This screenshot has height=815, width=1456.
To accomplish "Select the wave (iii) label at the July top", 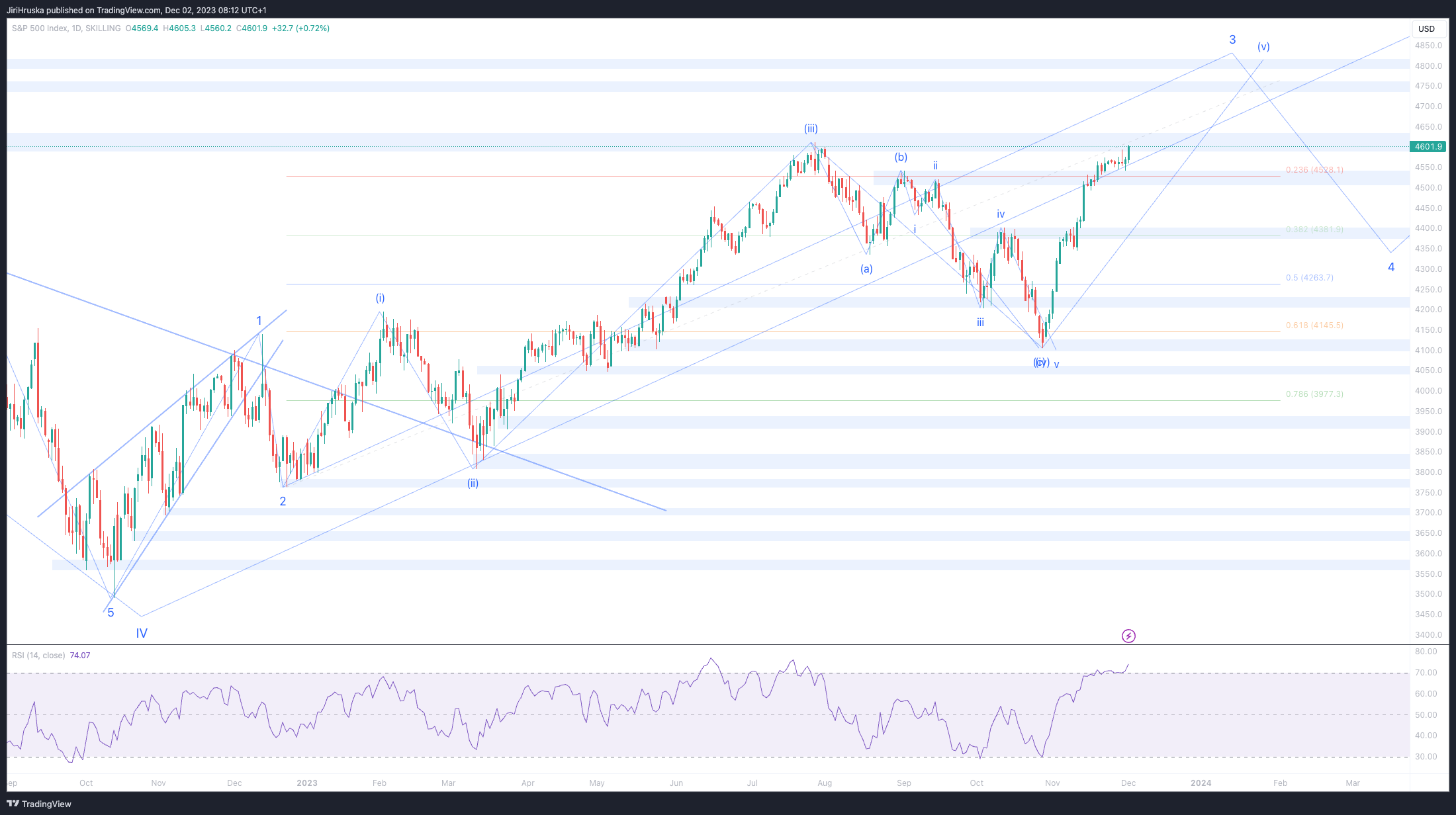I will 811,128.
